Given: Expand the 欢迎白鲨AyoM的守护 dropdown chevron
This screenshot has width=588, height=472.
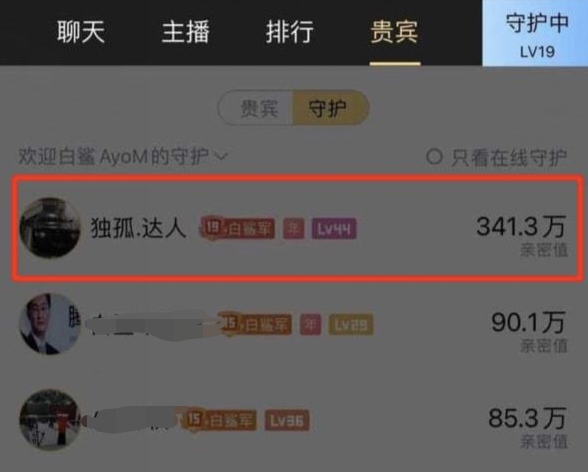Looking at the screenshot, I should tap(220, 156).
